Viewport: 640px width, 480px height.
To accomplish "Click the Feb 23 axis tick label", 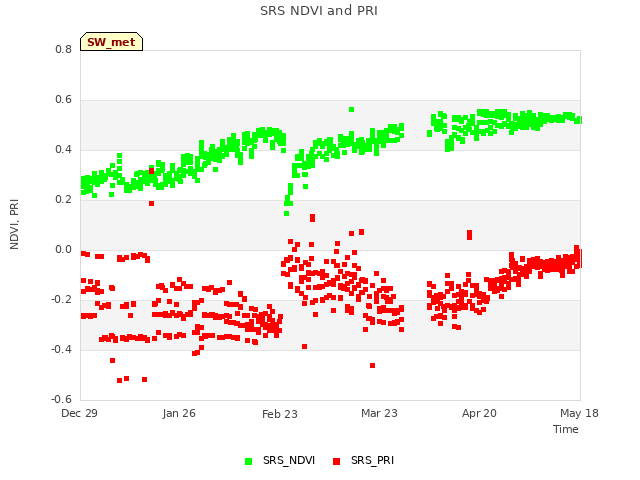I will click(x=280, y=414).
